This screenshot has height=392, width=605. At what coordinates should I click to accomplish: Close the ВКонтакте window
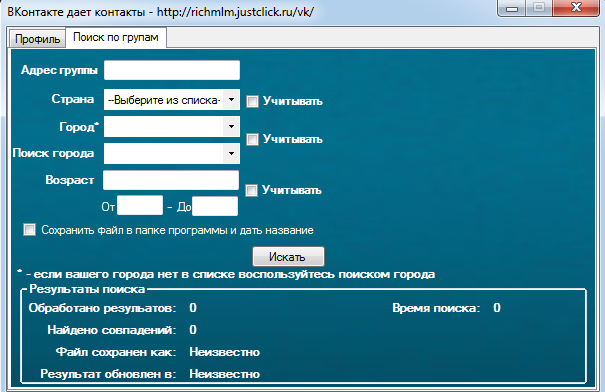click(576, 8)
